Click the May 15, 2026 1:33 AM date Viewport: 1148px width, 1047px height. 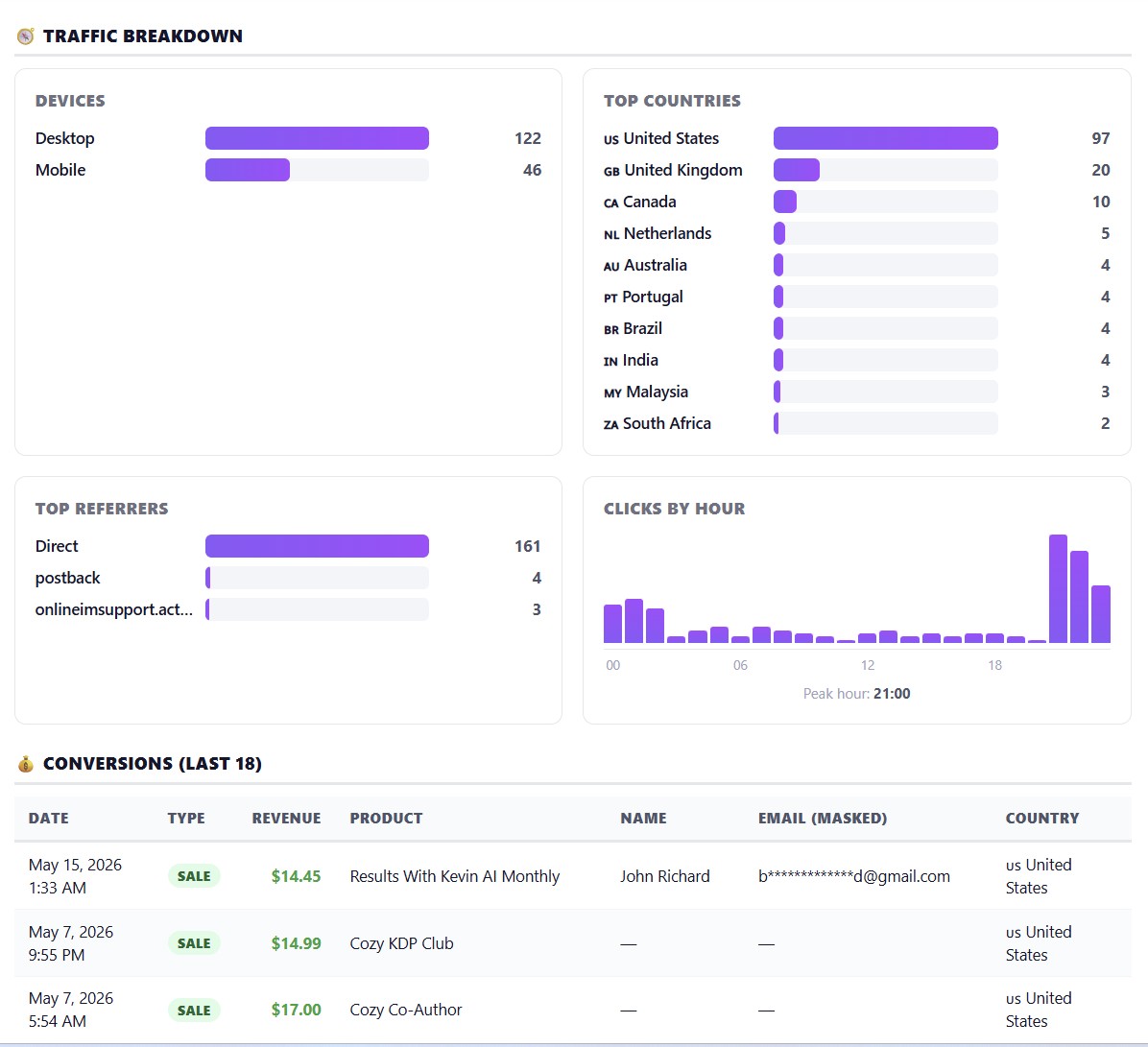pos(76,876)
